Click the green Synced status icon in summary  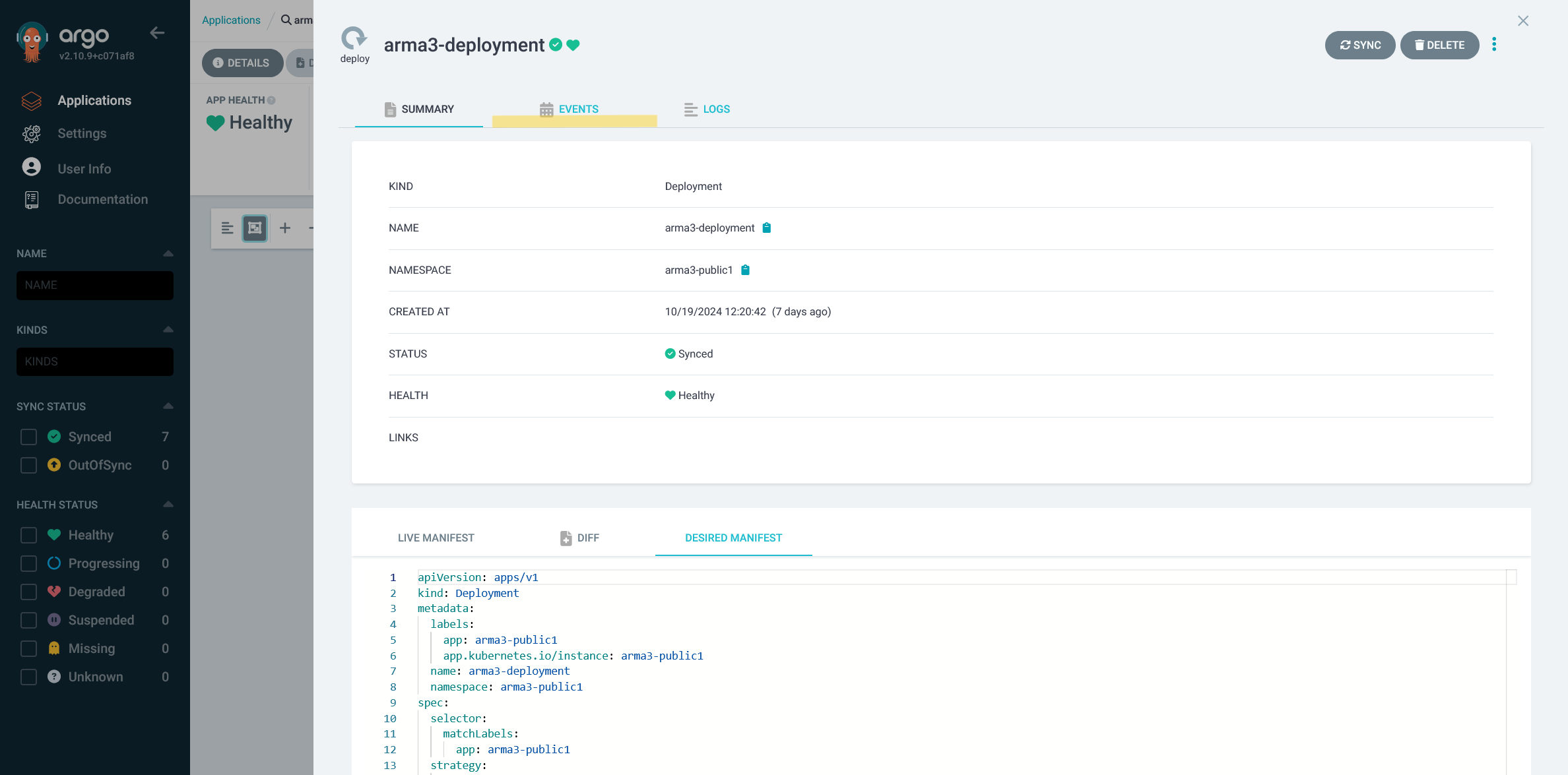[670, 354]
